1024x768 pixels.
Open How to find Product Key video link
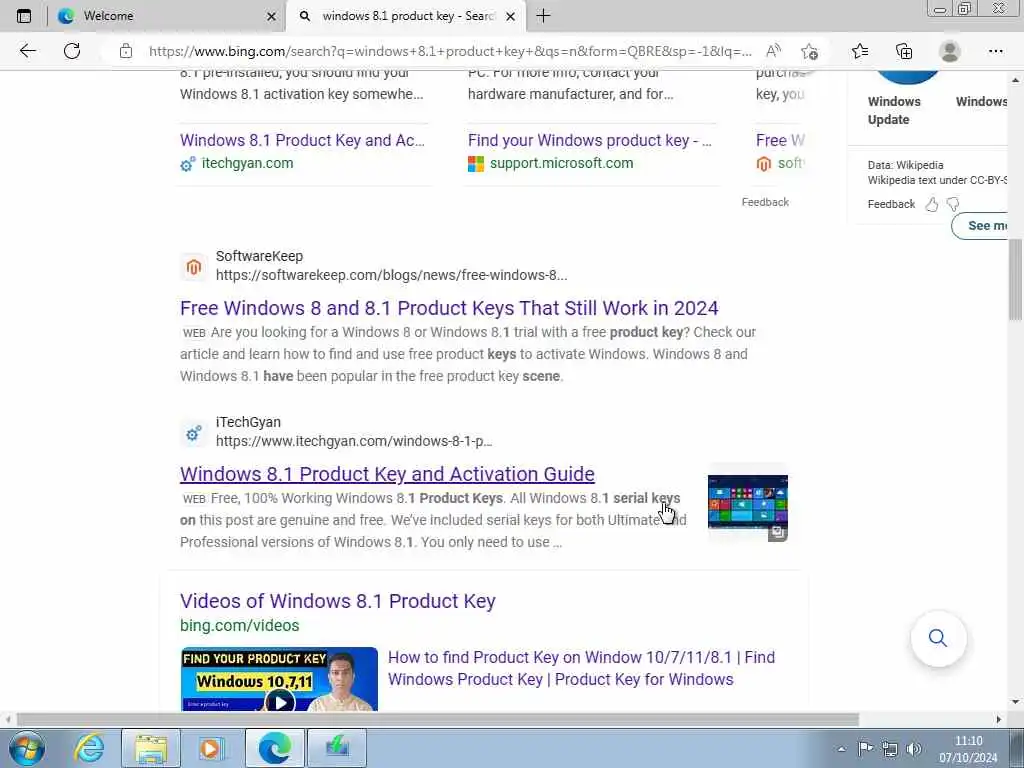point(581,668)
